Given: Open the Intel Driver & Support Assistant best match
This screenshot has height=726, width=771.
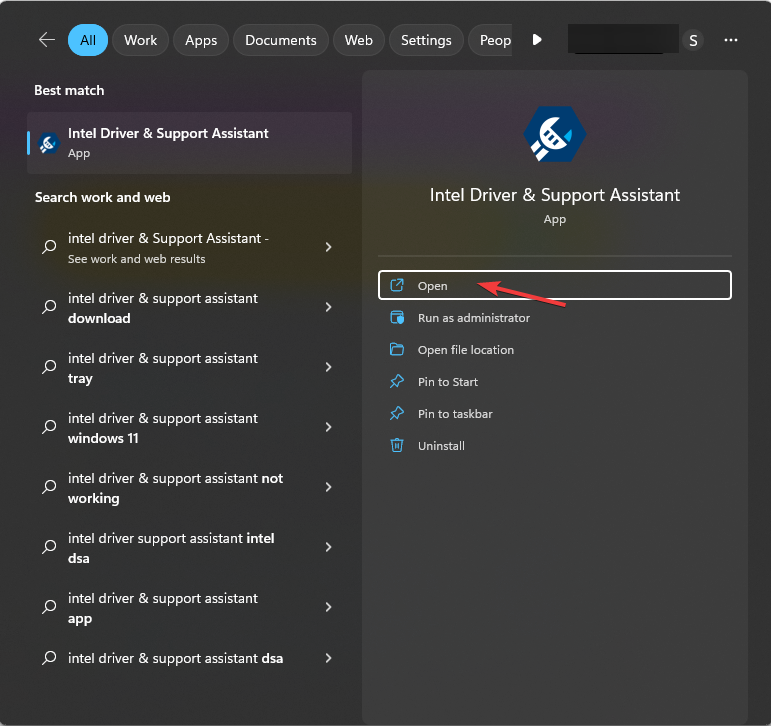Looking at the screenshot, I should pyautogui.click(x=189, y=143).
